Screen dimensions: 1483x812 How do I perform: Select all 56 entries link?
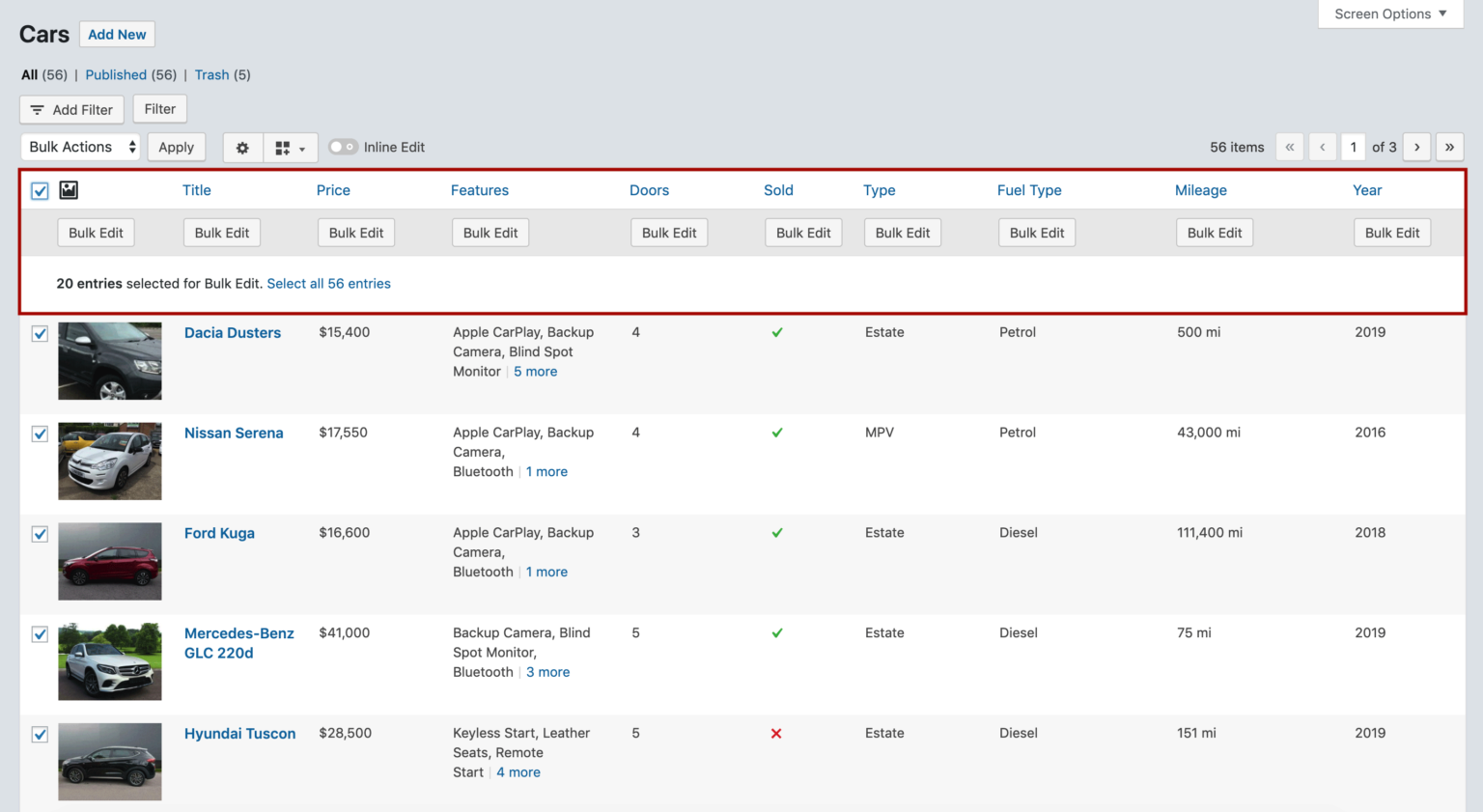pos(328,283)
